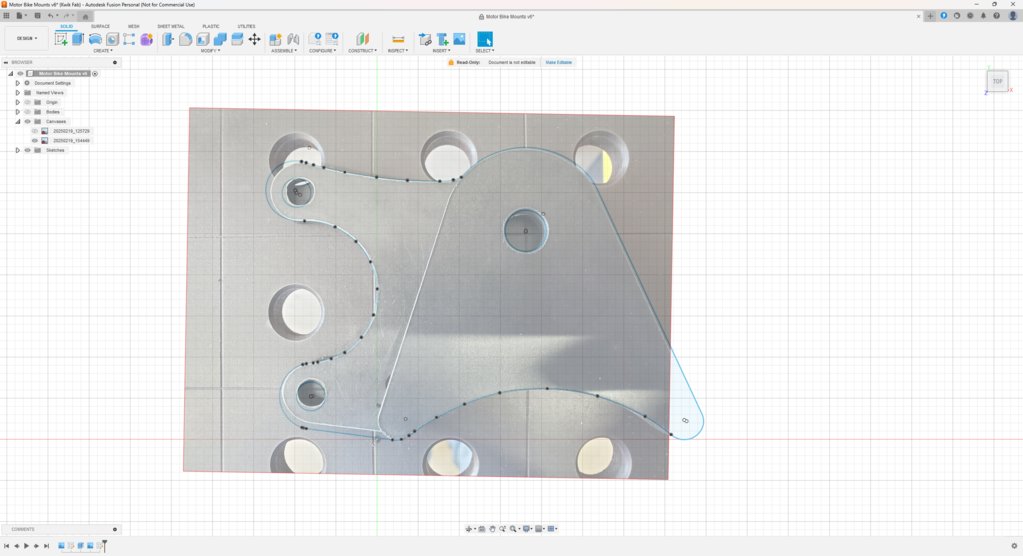
Task: Switch to the Solid tab
Action: pos(67,26)
